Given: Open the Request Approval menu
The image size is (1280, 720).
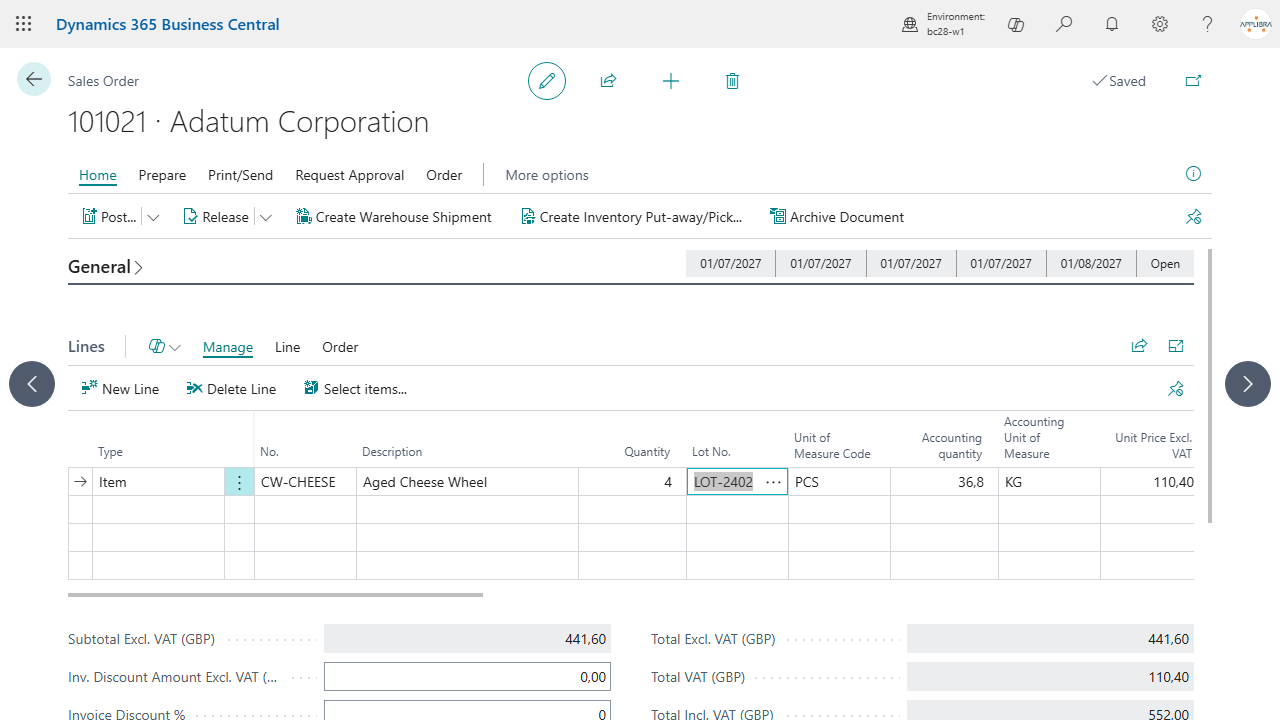Looking at the screenshot, I should [x=350, y=175].
